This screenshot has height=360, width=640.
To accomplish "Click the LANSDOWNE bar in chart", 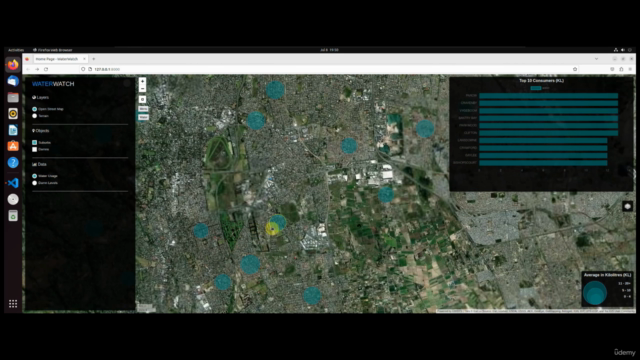I will (543, 140).
